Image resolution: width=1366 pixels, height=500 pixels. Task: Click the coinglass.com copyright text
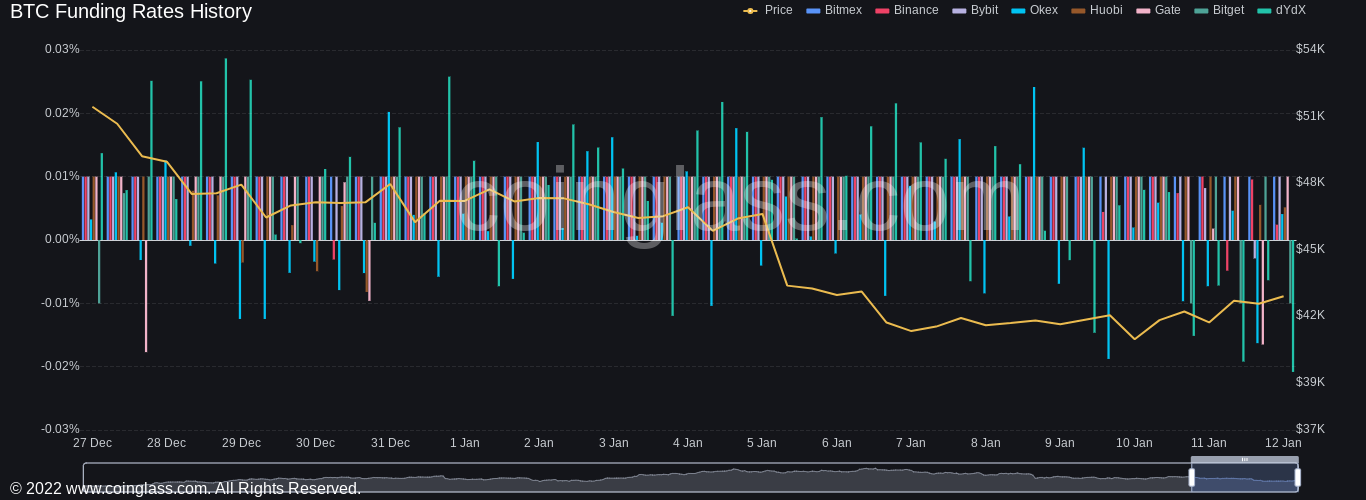(x=185, y=488)
